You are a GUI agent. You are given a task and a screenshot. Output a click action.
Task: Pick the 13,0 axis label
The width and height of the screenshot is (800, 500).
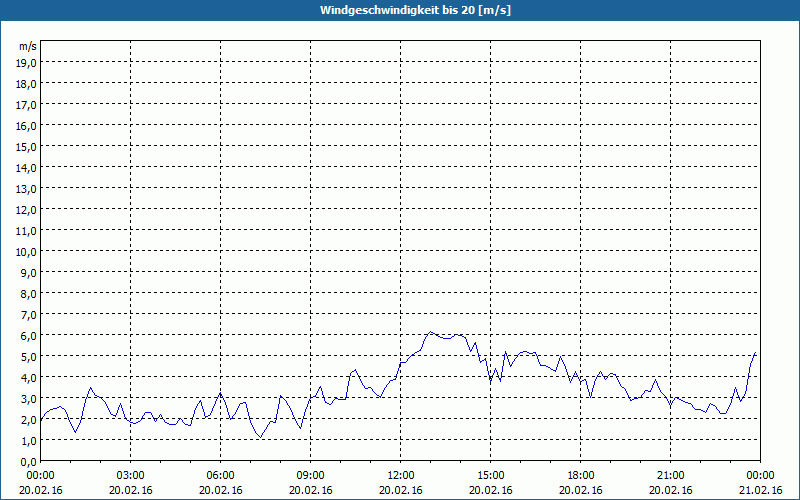[x=27, y=189]
